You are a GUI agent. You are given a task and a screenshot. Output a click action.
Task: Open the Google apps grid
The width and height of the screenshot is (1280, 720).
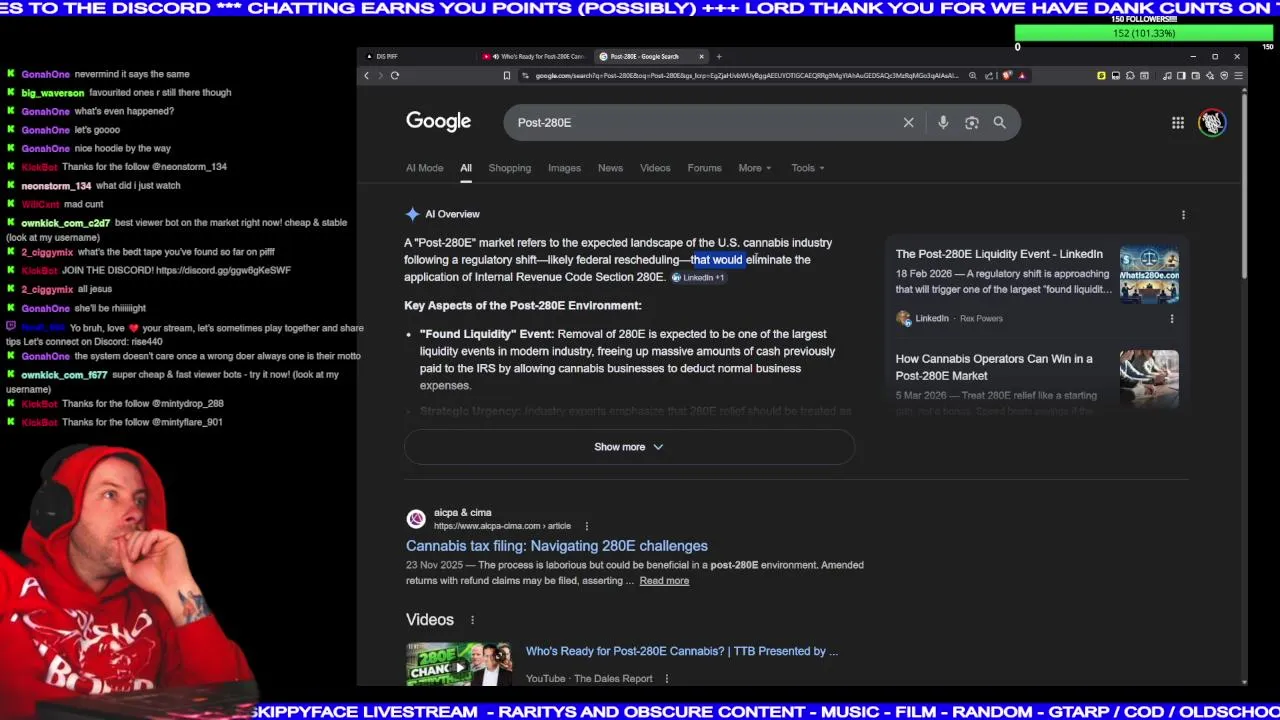1178,122
